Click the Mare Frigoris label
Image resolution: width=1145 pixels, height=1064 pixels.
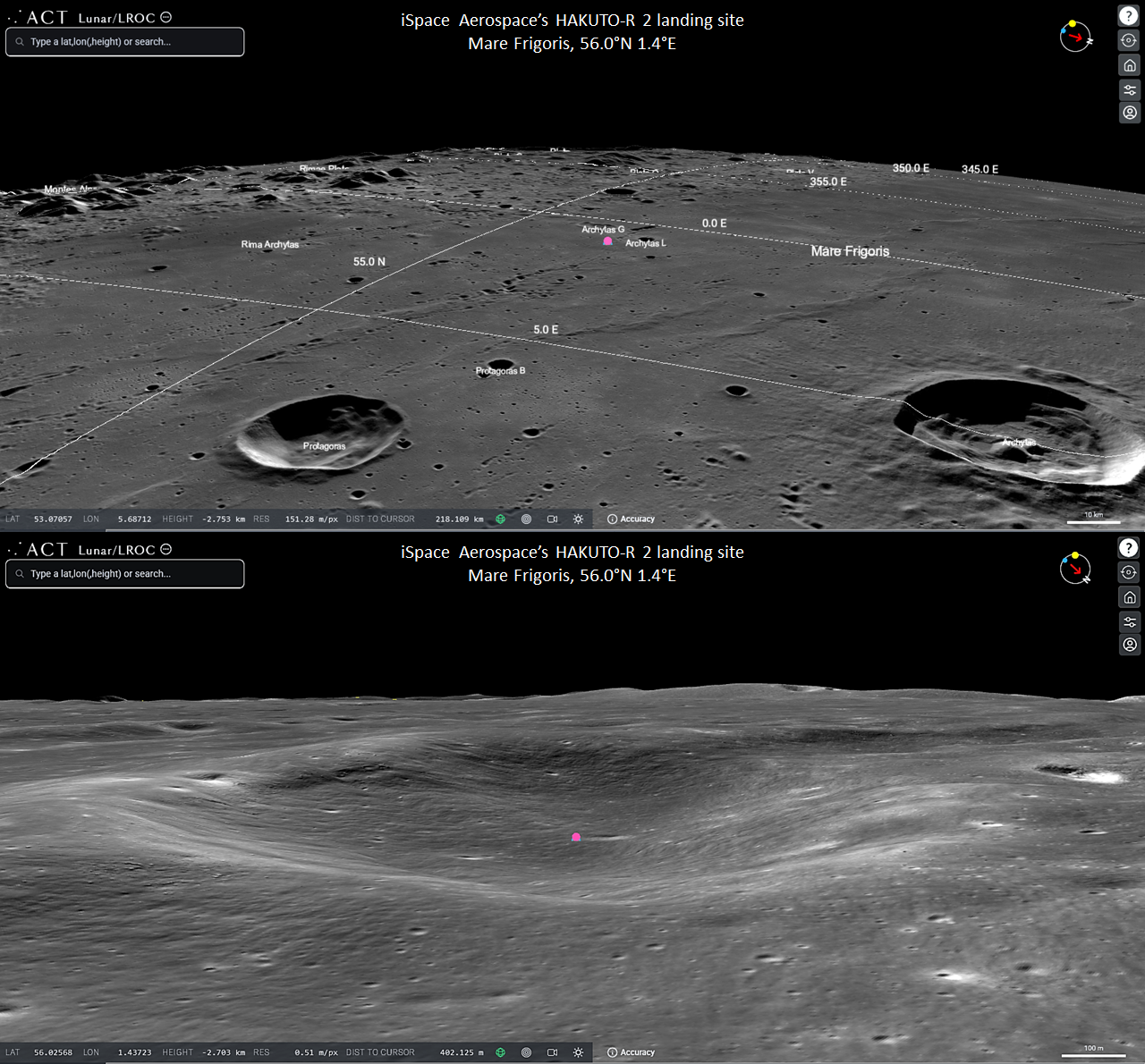(x=851, y=251)
